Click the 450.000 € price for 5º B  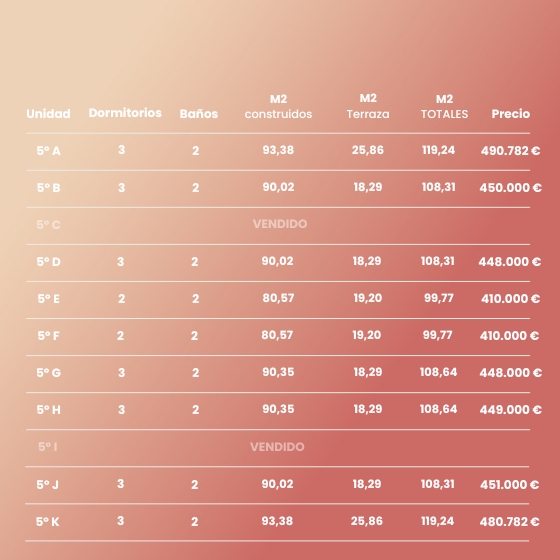(510, 188)
